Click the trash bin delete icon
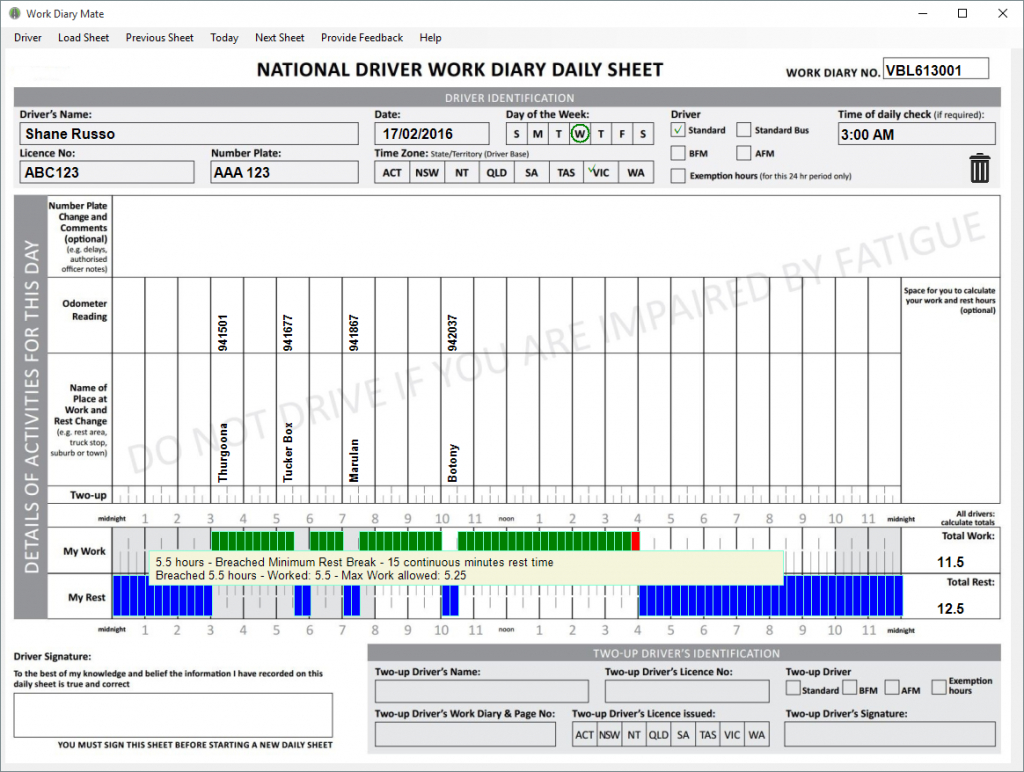 click(979, 168)
